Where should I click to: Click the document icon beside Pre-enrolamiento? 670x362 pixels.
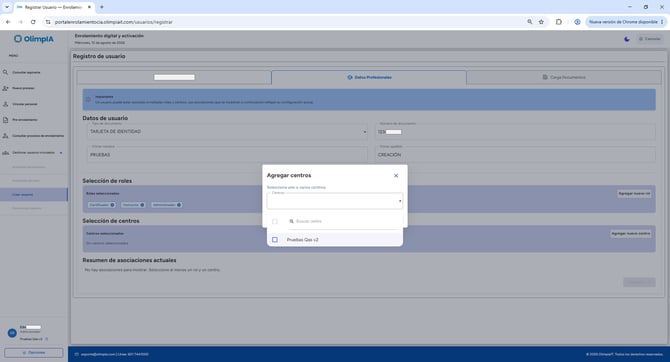6,120
